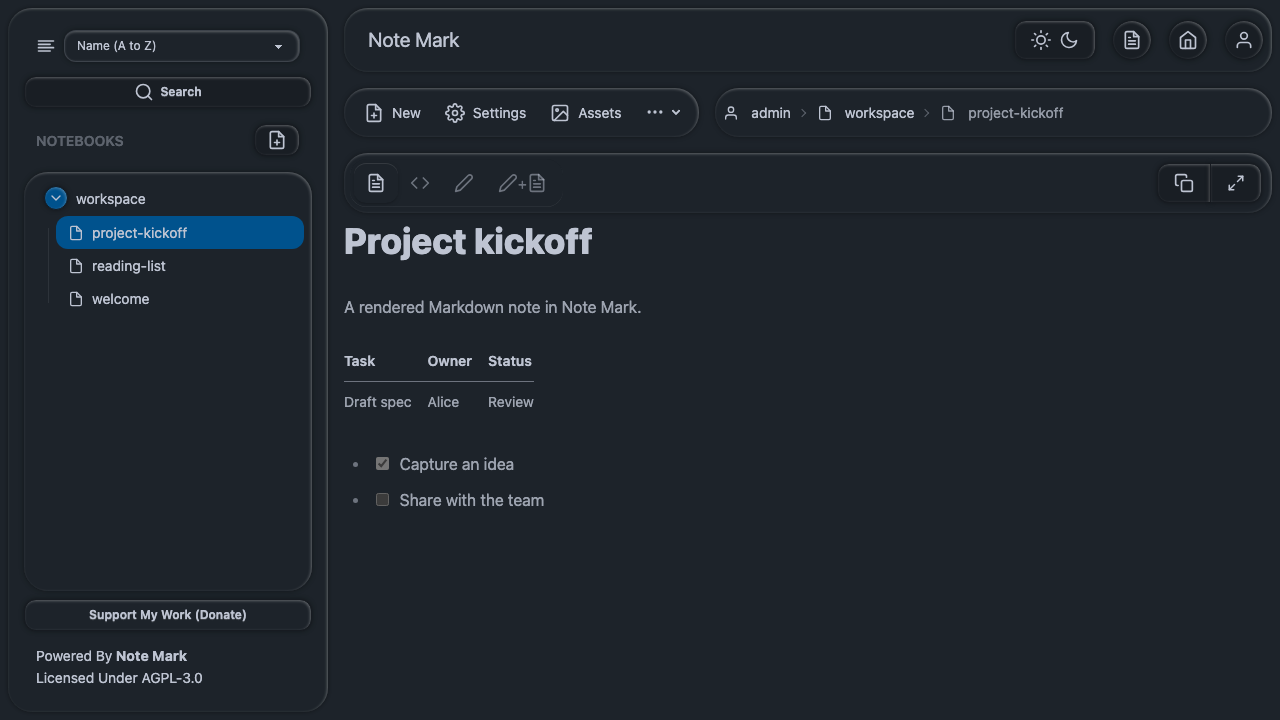
Task: Click the Review status cell
Action: [x=511, y=402]
